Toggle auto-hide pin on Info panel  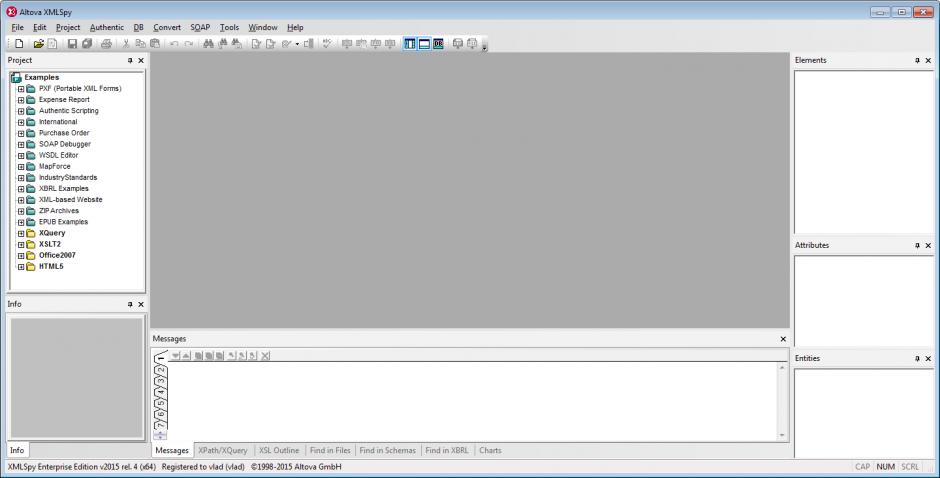pyautogui.click(x=130, y=305)
